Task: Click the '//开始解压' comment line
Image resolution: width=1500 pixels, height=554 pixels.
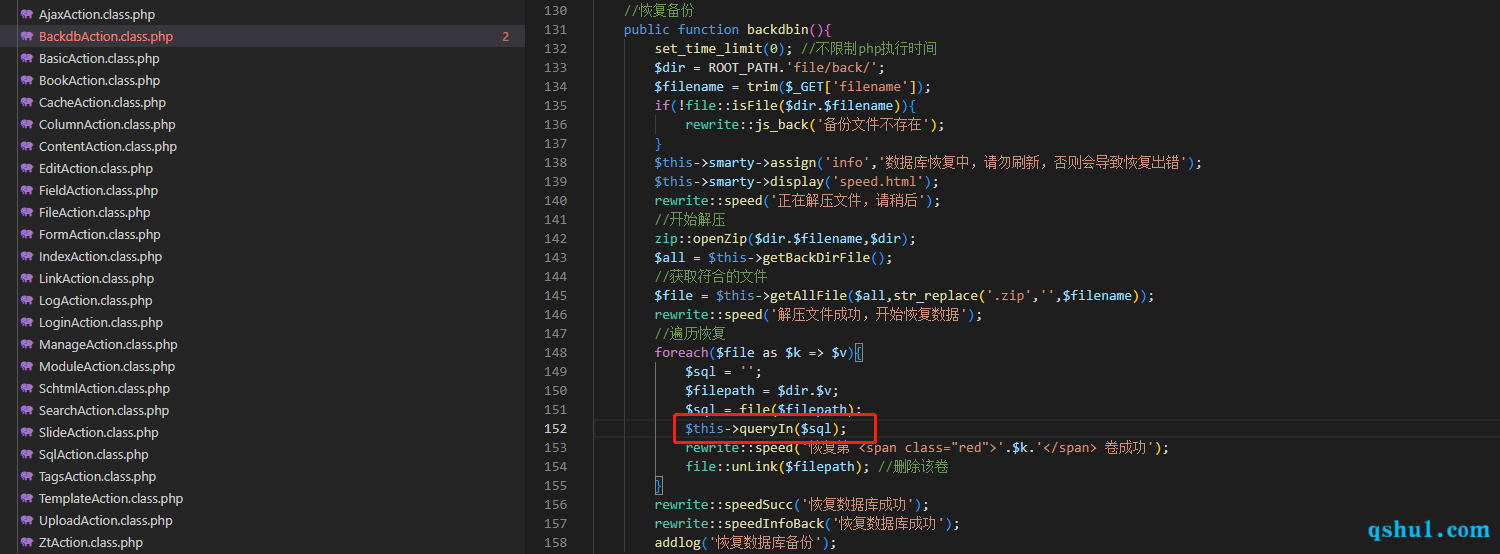Action: 690,220
